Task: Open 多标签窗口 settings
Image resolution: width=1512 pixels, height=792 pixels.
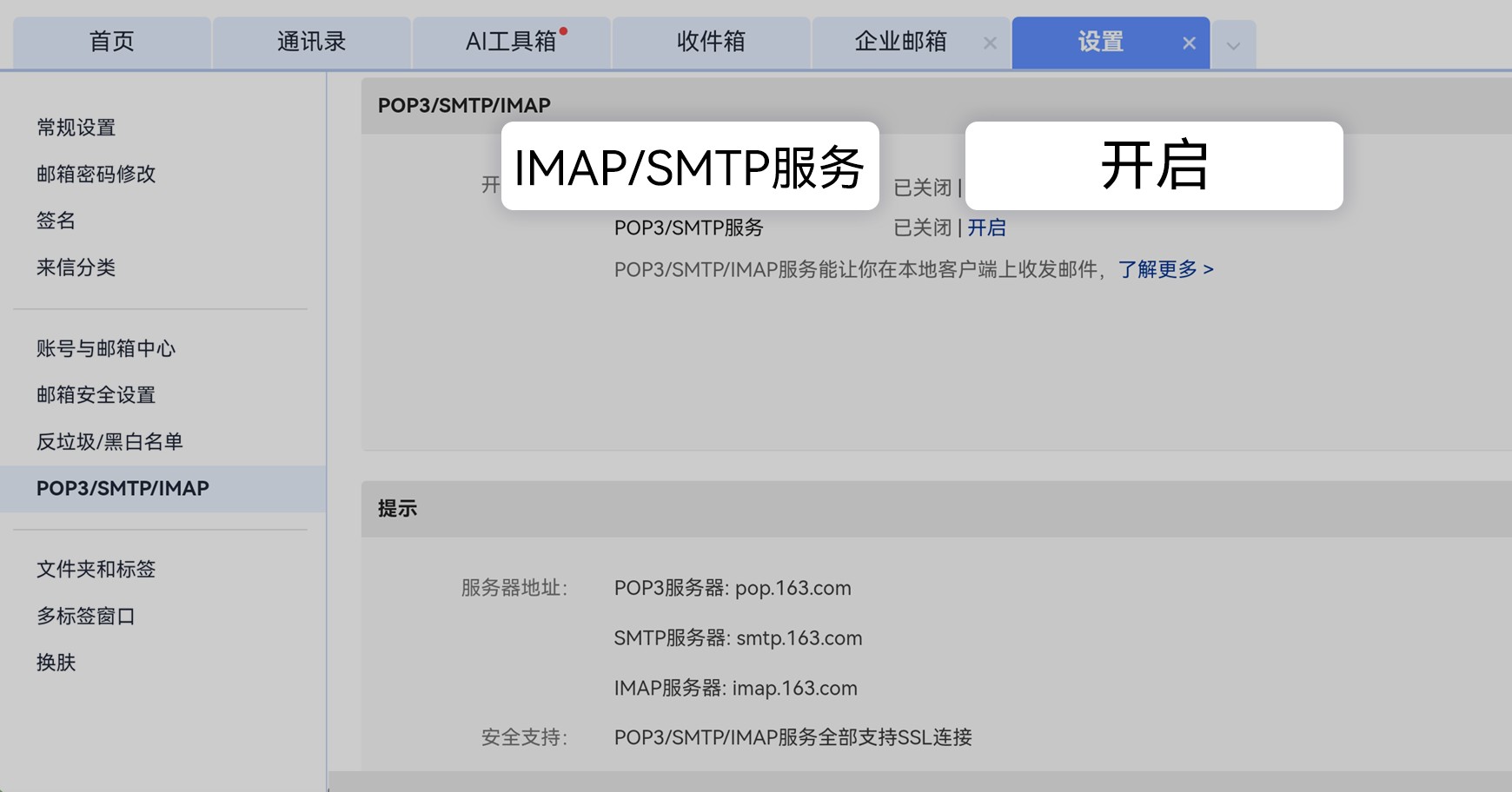Action: point(86,616)
